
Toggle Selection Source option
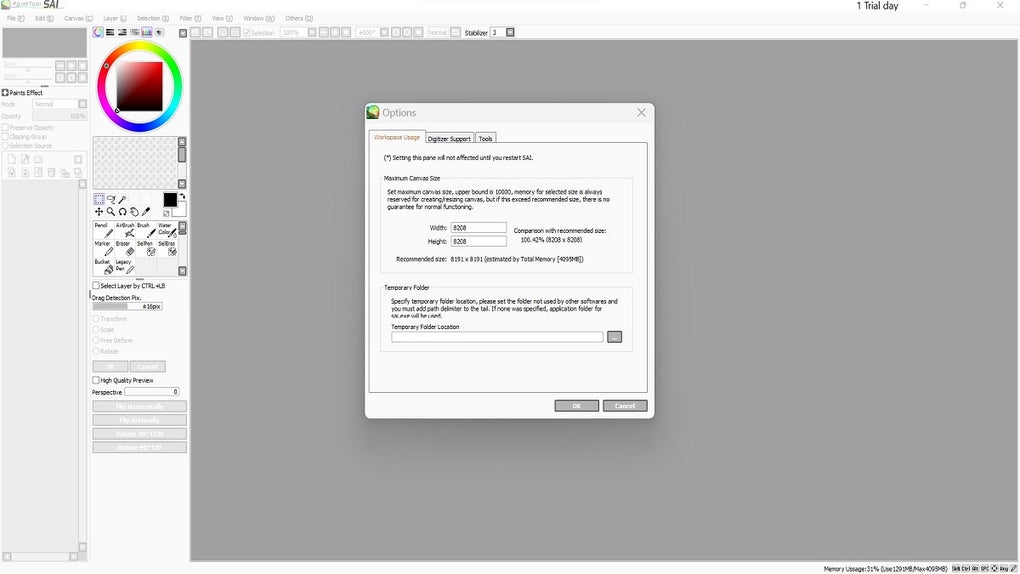[x=5, y=146]
